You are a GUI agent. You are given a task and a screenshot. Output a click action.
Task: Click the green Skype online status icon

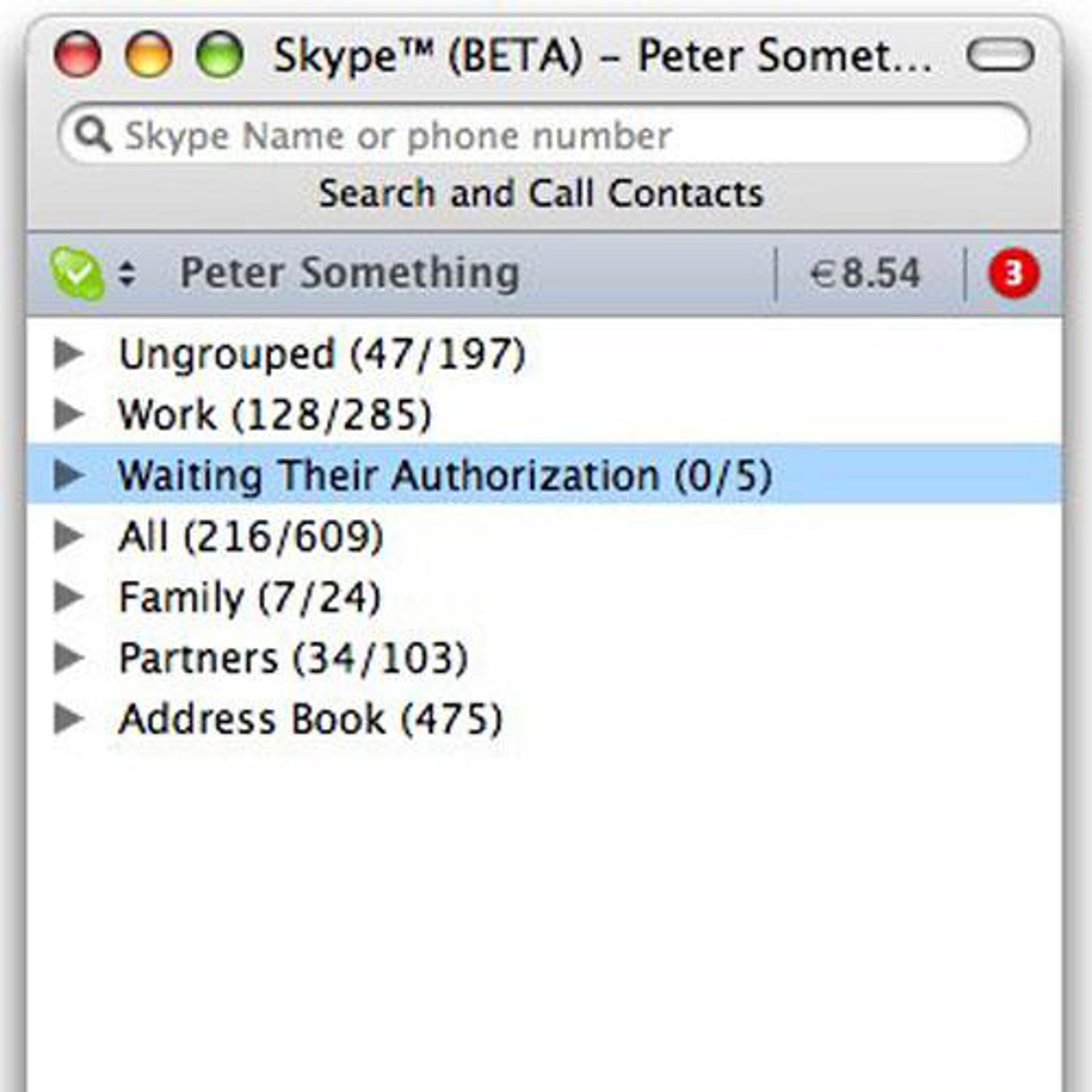point(77,274)
